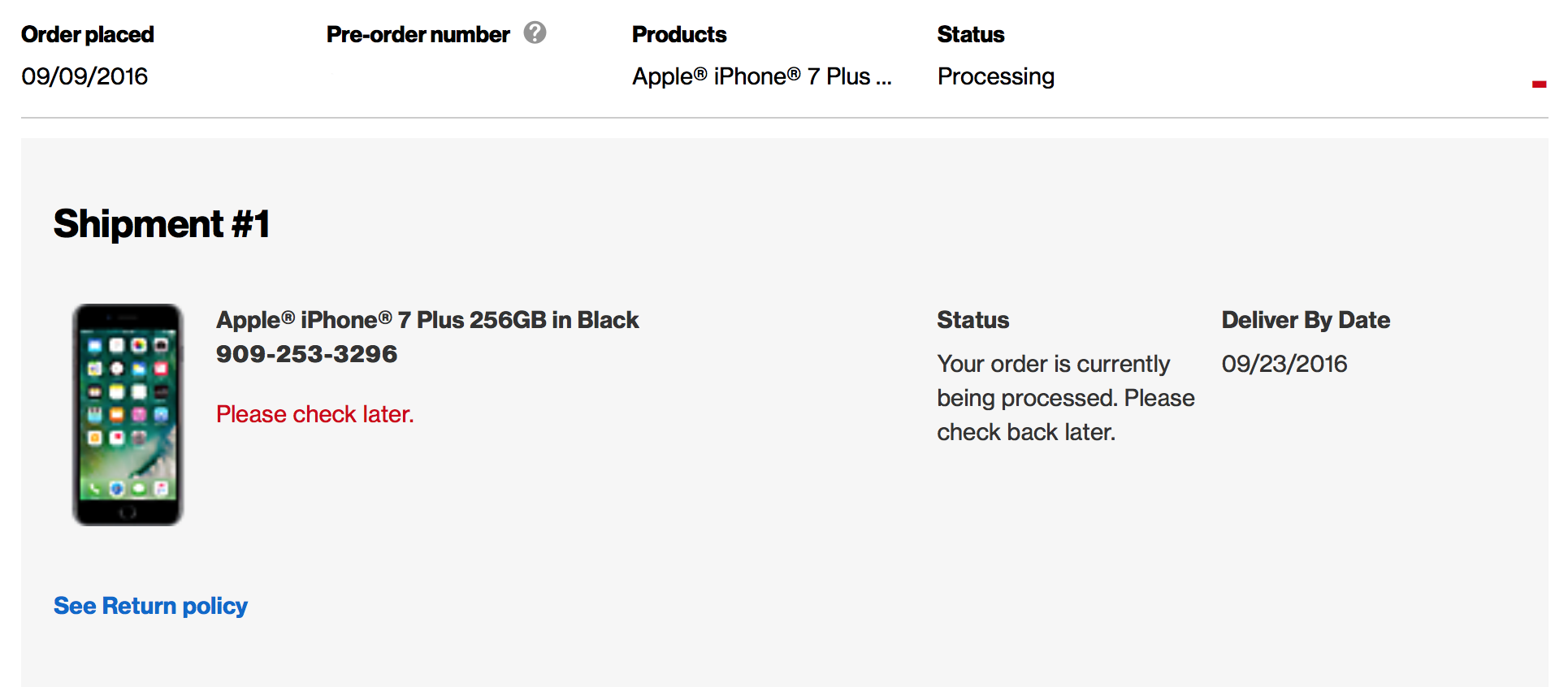Click the Deliver By Date label
This screenshot has width=1568, height=687.
(x=1306, y=320)
